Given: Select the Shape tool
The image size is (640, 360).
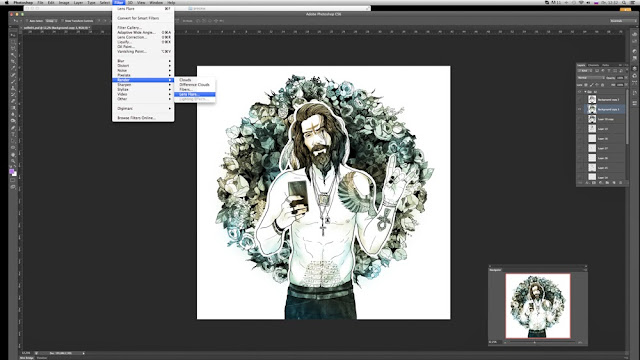Looking at the screenshot, I should click(13, 147).
